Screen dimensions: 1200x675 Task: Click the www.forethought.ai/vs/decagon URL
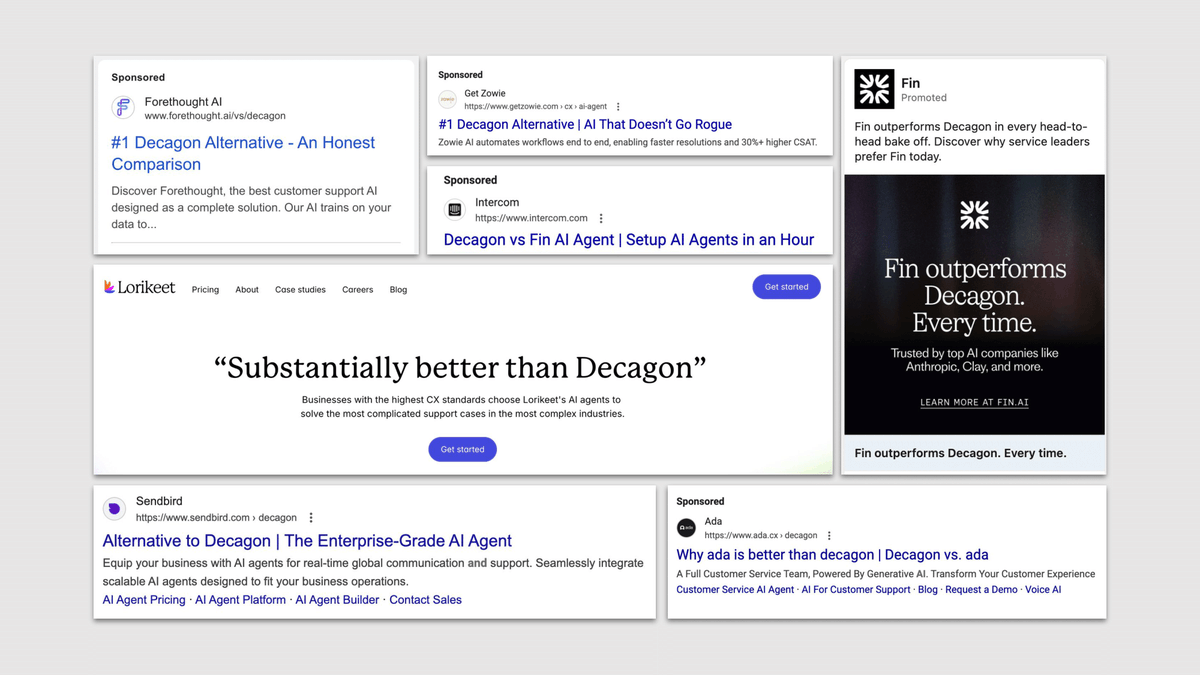[215, 116]
